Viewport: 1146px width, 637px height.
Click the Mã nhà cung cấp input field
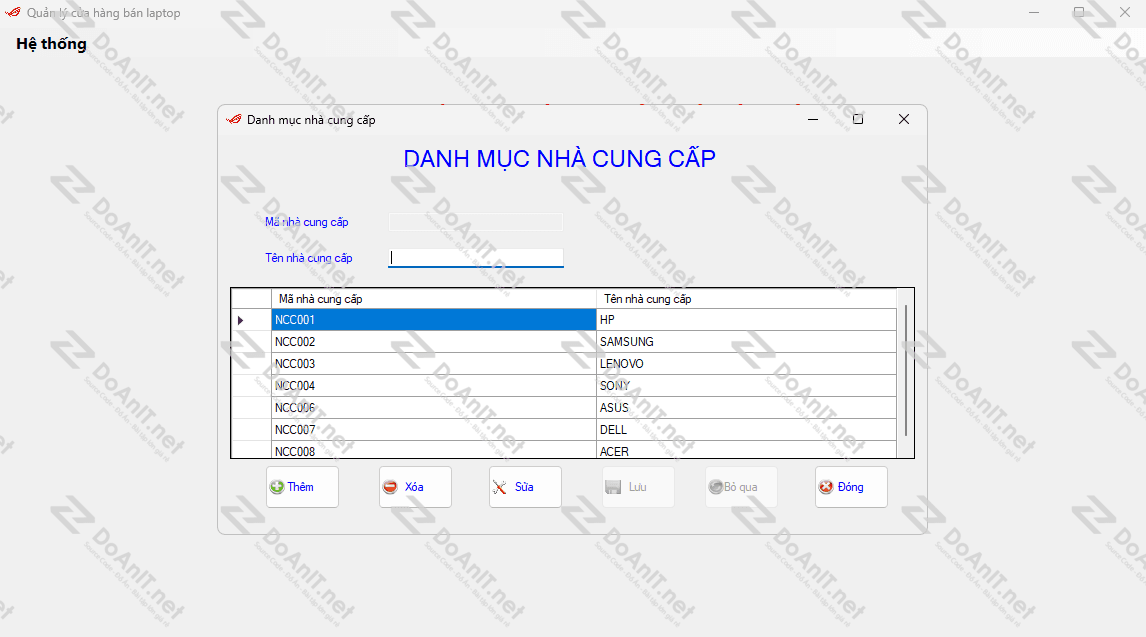(476, 222)
